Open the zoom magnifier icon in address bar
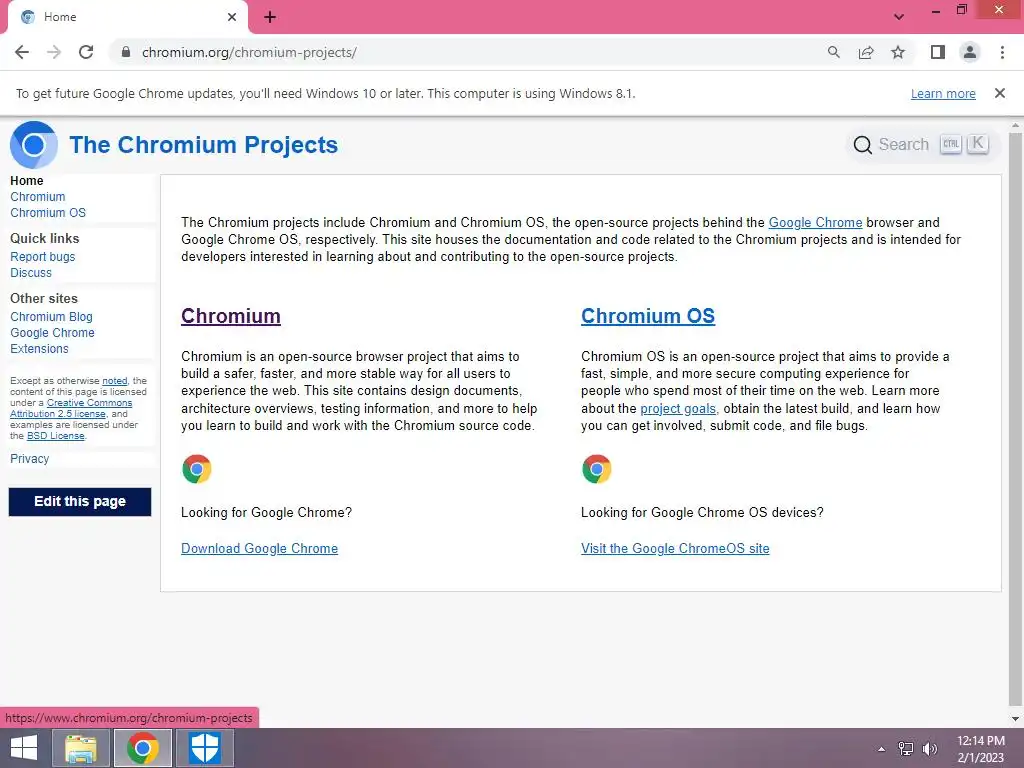Image resolution: width=1024 pixels, height=768 pixels. [833, 52]
